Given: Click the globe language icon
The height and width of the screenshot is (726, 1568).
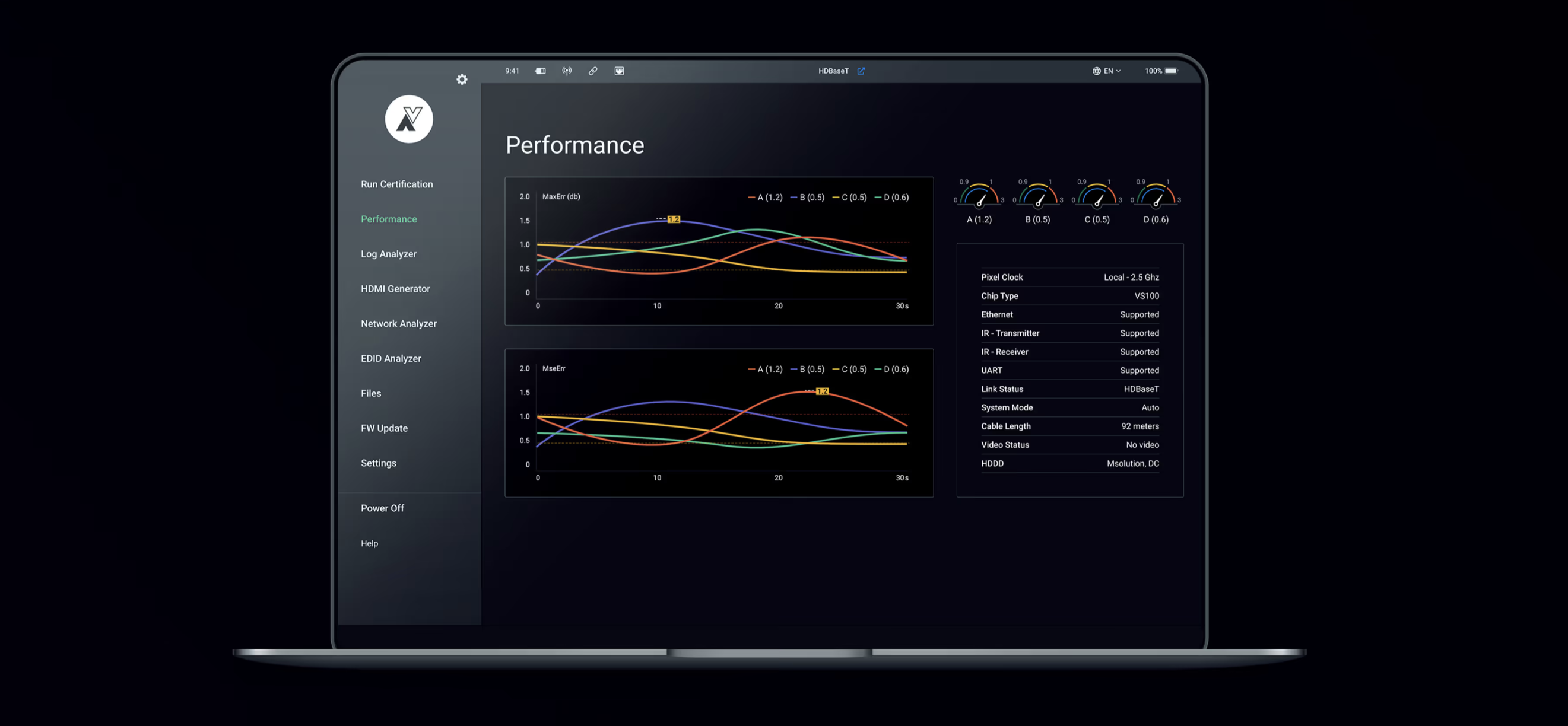Looking at the screenshot, I should tap(1096, 71).
